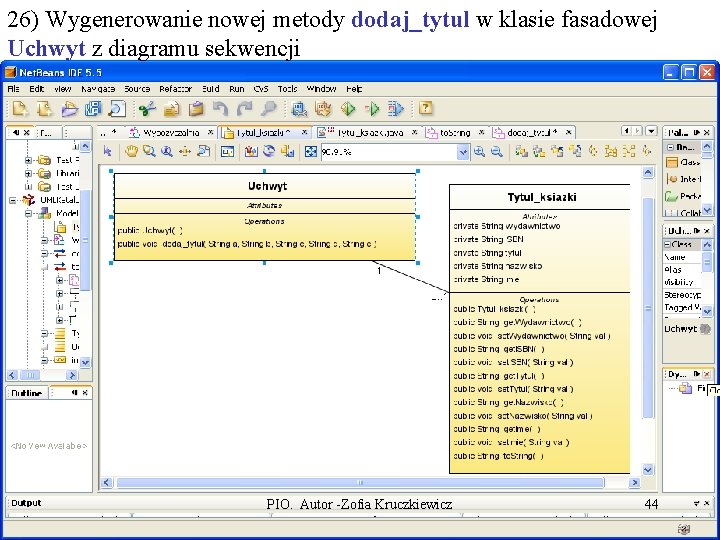The height and width of the screenshot is (540, 720).
Task: Click the dodaj_tytul operation in the Uchwyt class
Action: pos(247,244)
